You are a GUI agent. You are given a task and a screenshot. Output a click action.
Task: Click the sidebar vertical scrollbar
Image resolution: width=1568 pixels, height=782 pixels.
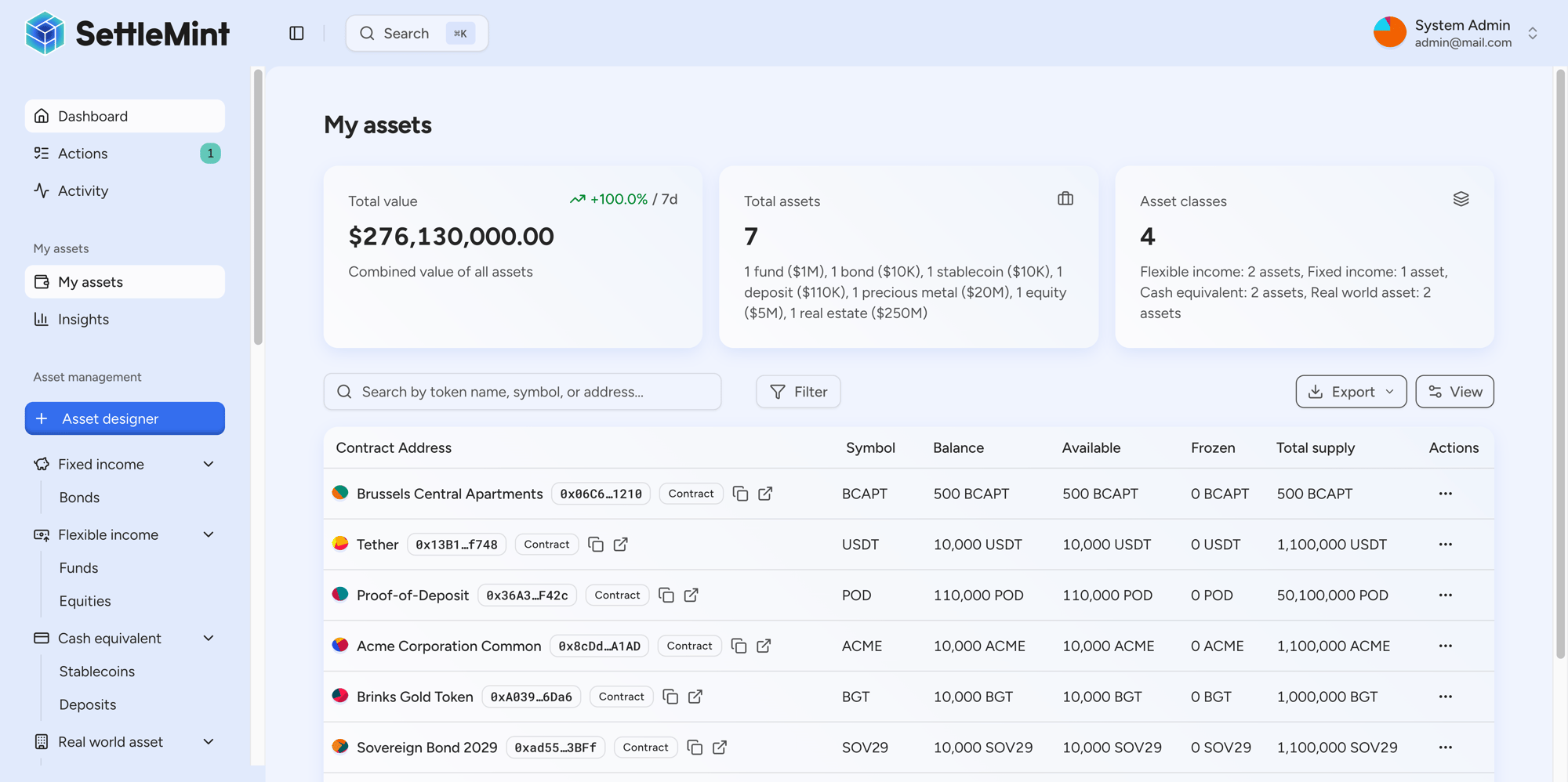tap(258, 208)
